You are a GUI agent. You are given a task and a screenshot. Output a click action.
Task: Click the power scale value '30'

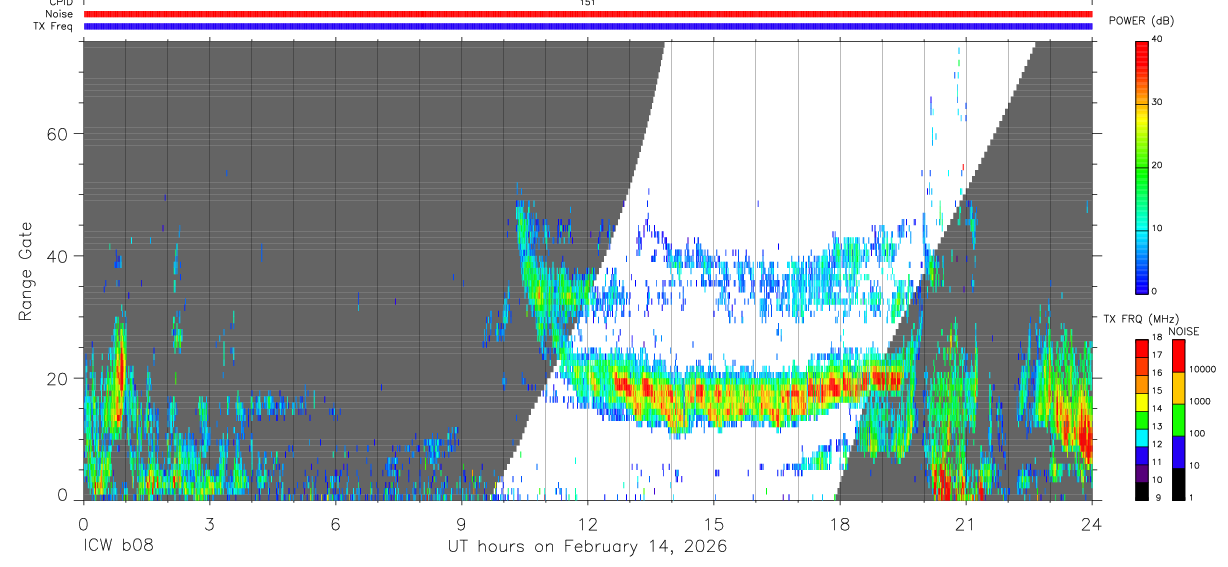[1157, 102]
